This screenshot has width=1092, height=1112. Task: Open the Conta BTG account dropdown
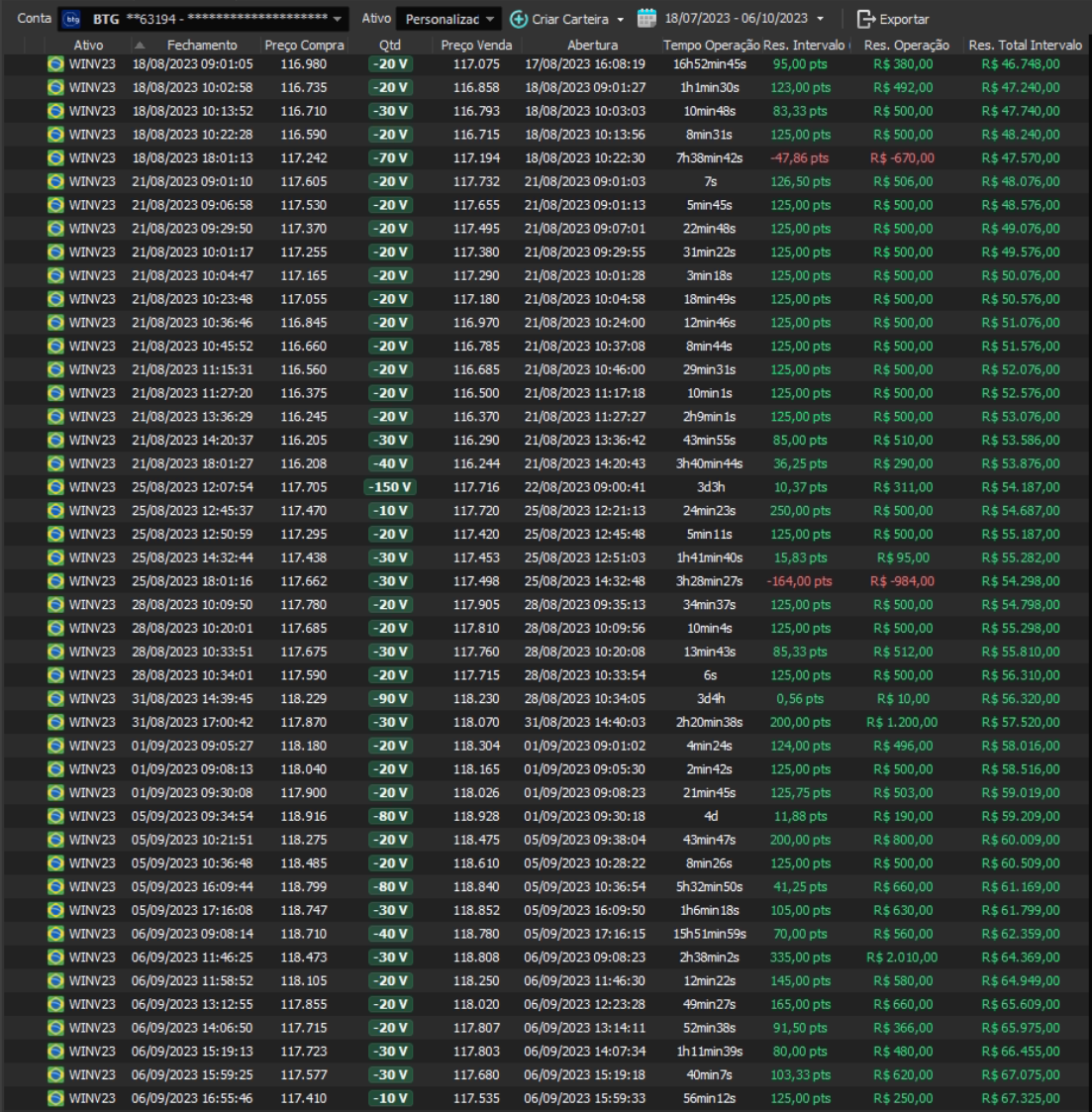pos(337,19)
